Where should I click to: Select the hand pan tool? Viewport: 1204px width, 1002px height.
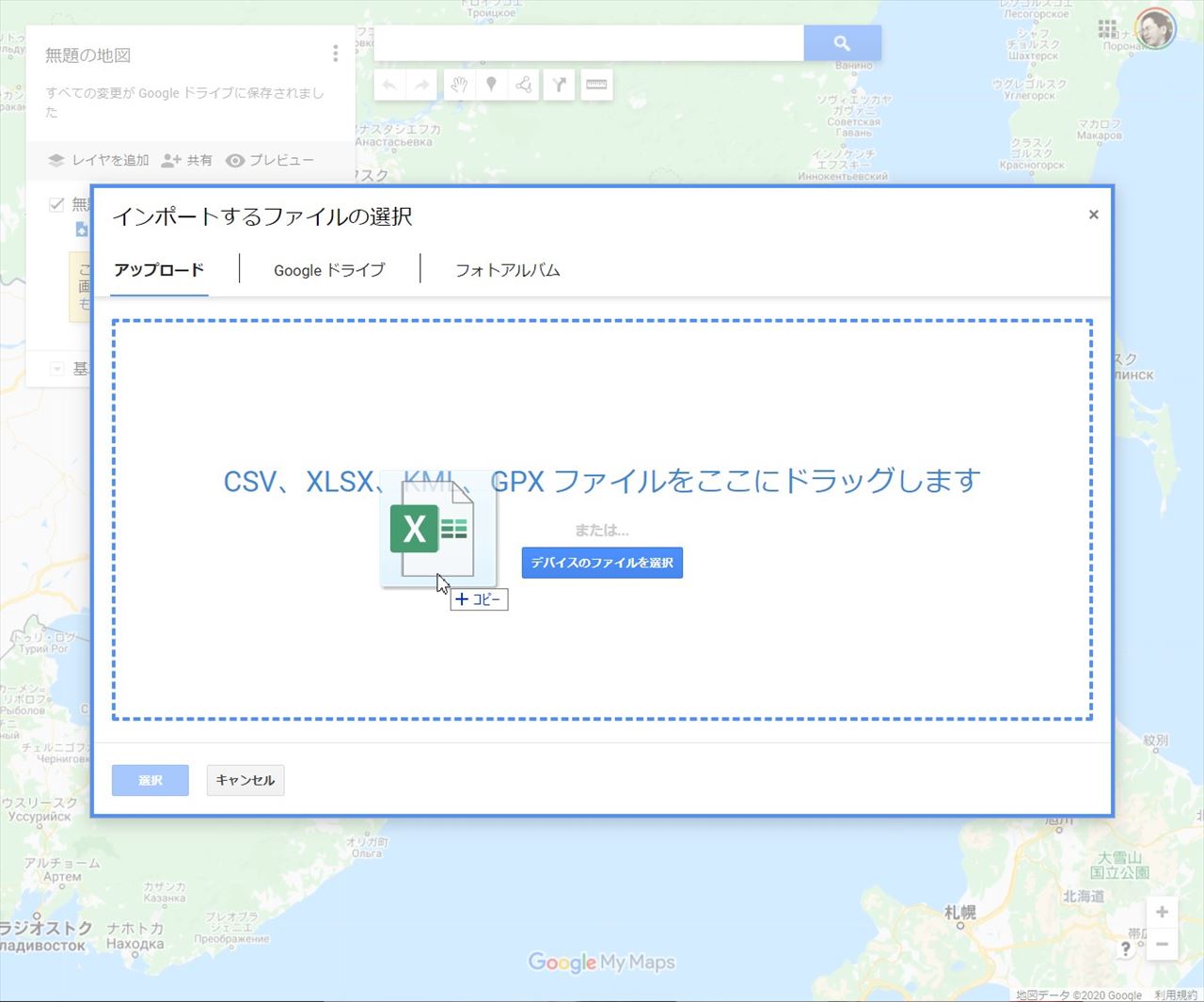458,85
